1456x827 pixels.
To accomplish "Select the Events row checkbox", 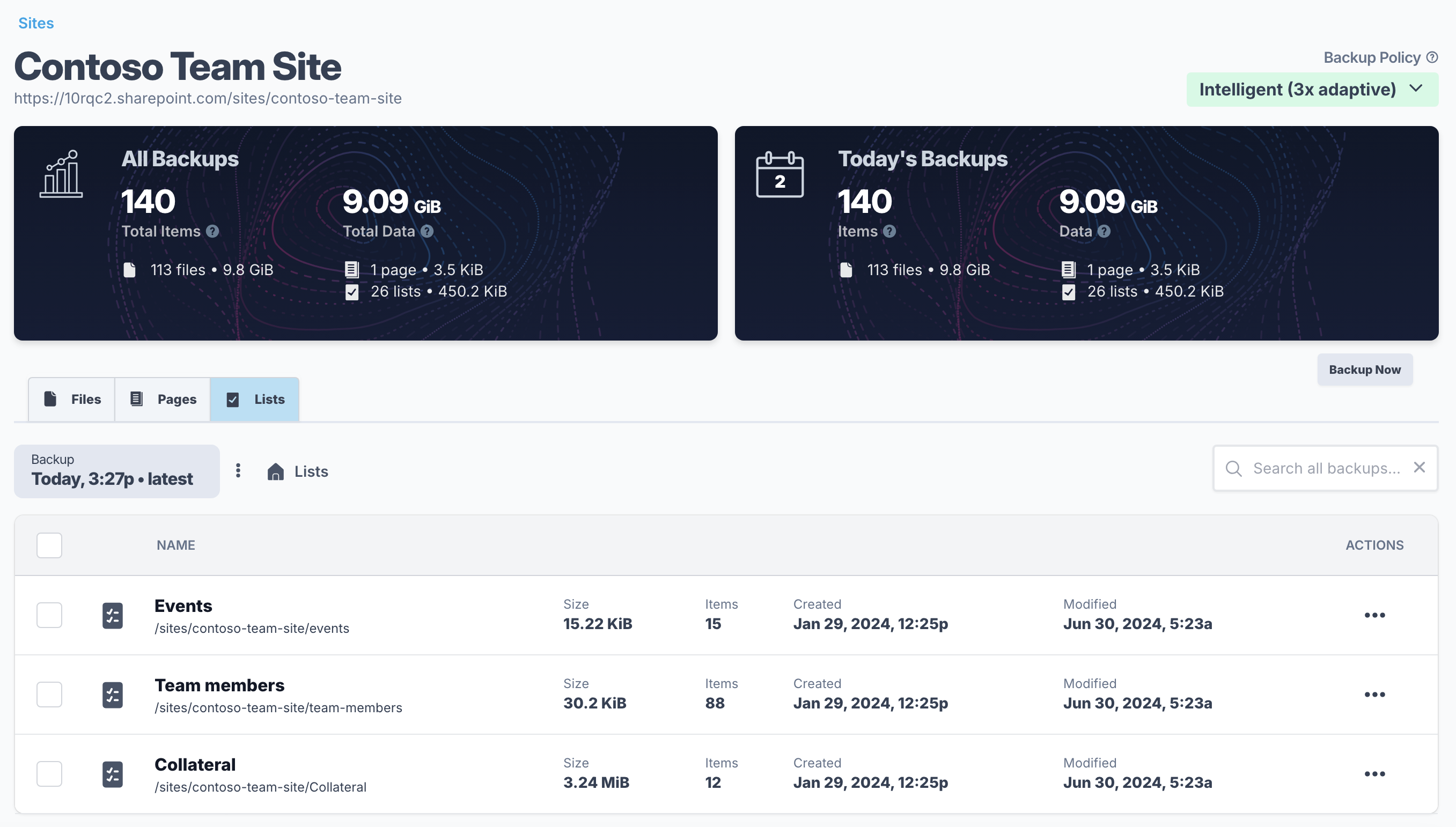I will pos(49,616).
